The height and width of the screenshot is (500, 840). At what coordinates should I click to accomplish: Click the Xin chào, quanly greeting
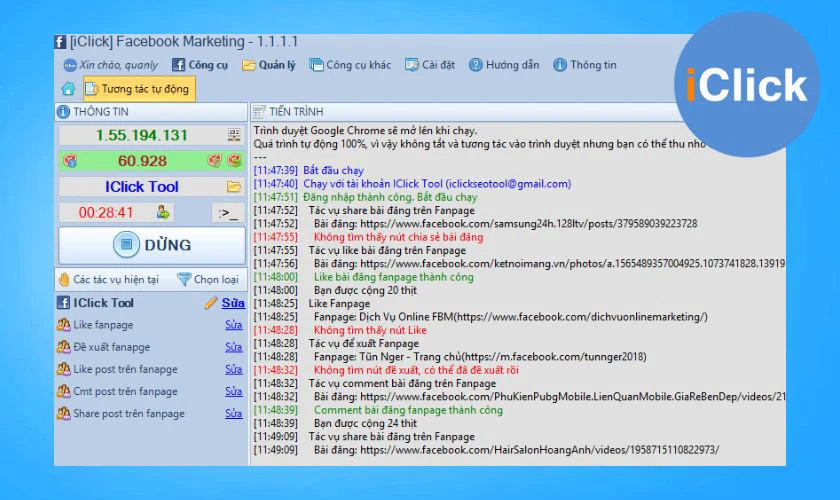[111, 65]
